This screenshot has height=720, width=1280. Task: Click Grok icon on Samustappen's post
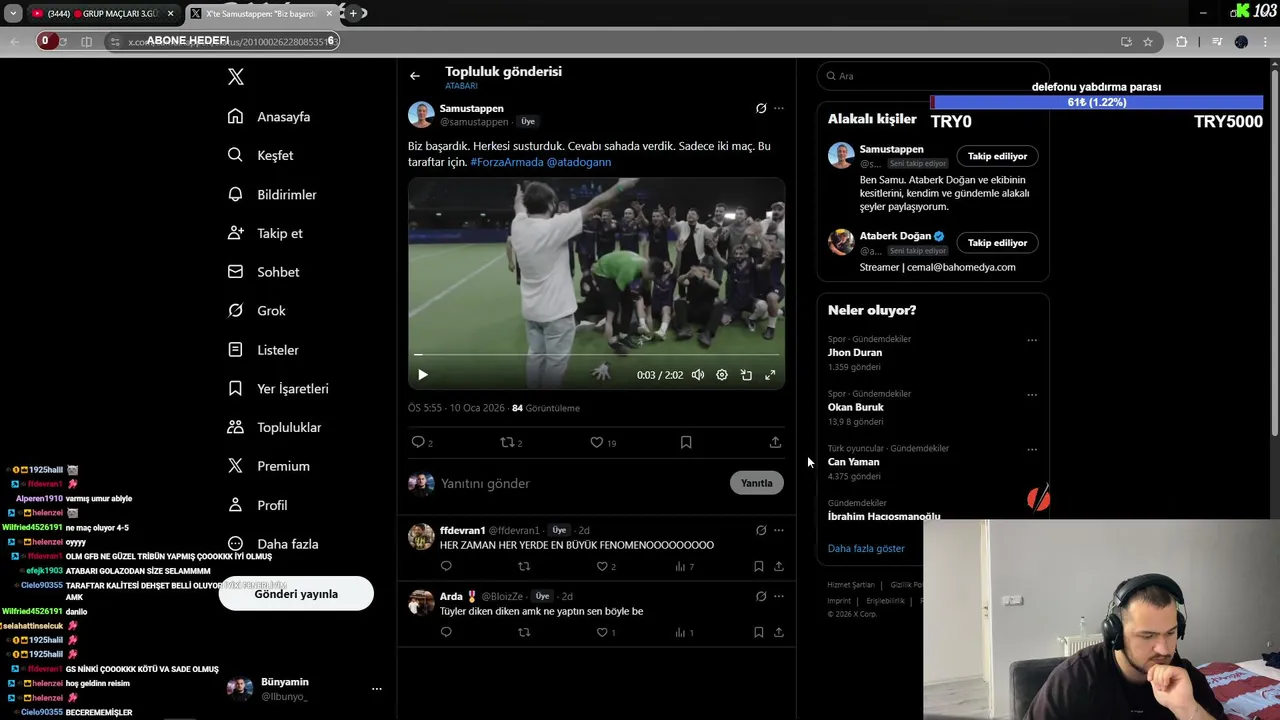[761, 108]
